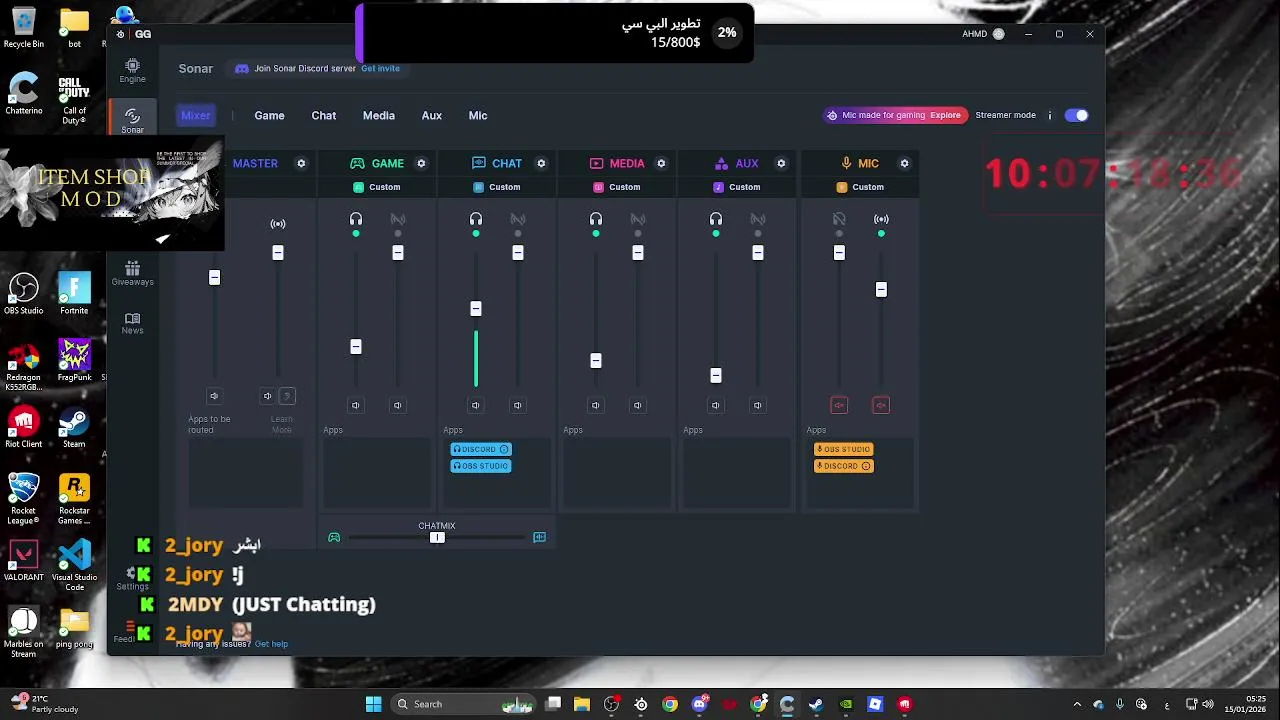Open the Engine section in sidebar
This screenshot has width=1280, height=720.
[x=132, y=70]
